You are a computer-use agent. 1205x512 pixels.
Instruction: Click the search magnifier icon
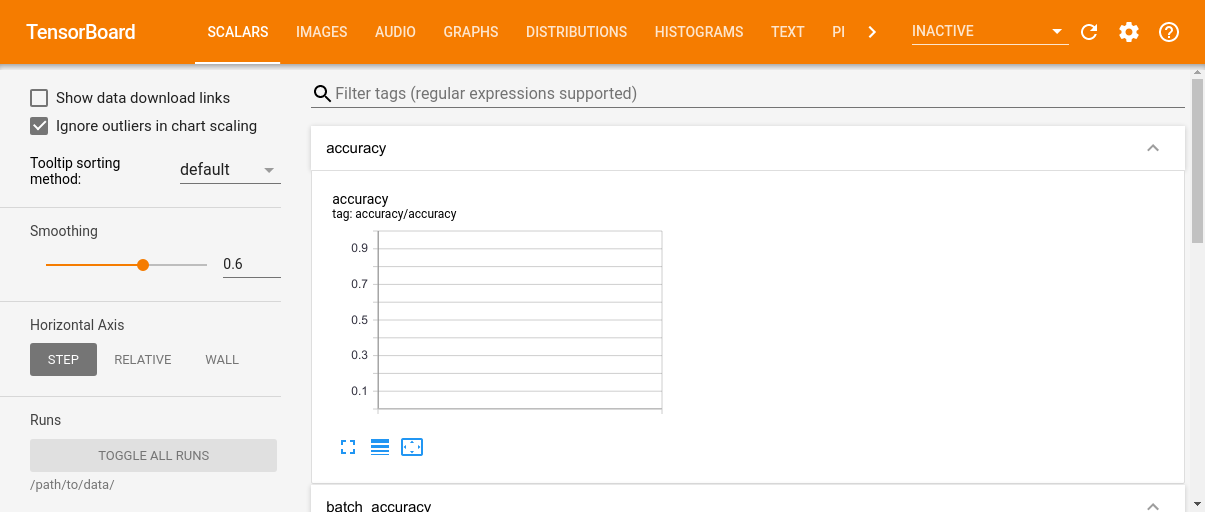322,94
